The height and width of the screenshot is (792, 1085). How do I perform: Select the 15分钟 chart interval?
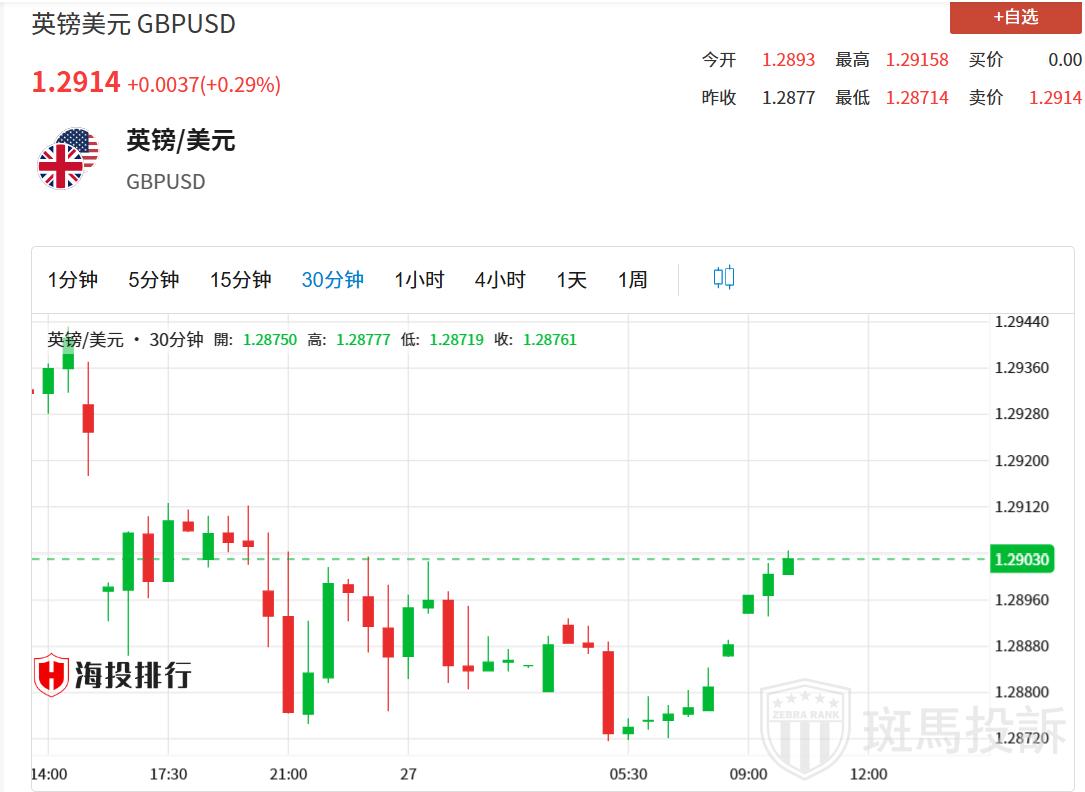coord(240,280)
